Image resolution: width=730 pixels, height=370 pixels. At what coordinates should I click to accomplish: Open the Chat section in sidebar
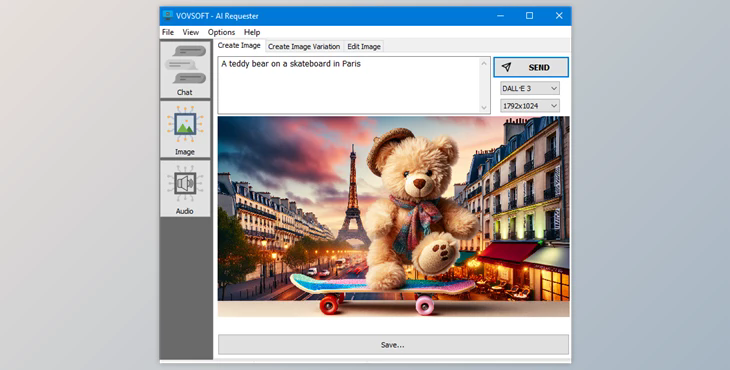pyautogui.click(x=185, y=69)
